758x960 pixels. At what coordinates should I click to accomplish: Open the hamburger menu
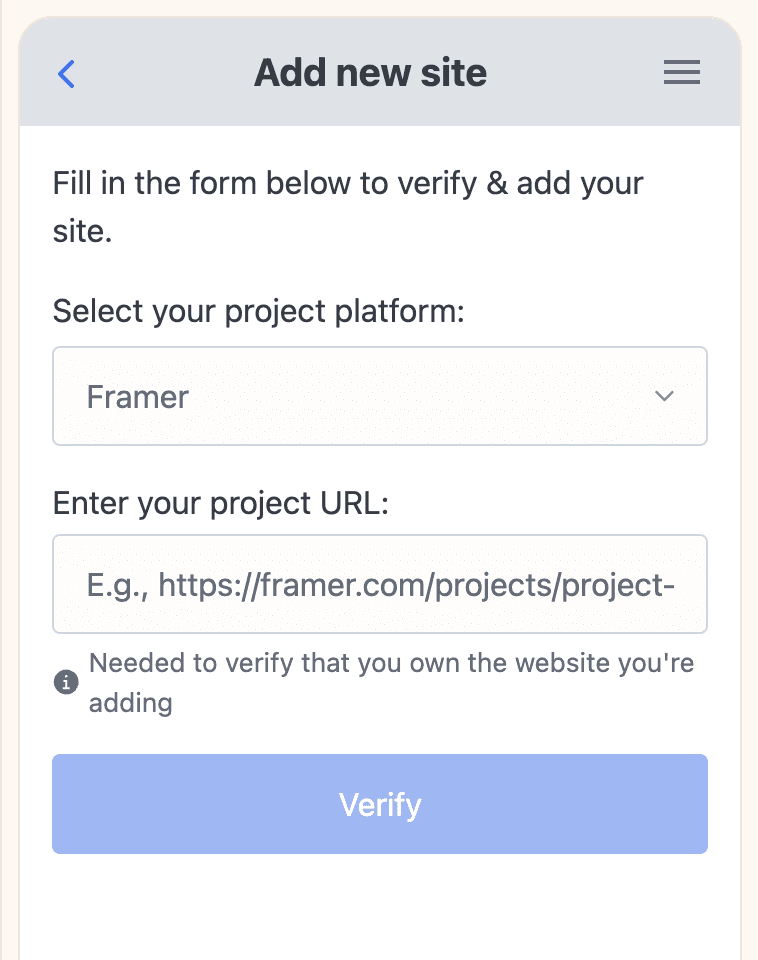(x=681, y=73)
